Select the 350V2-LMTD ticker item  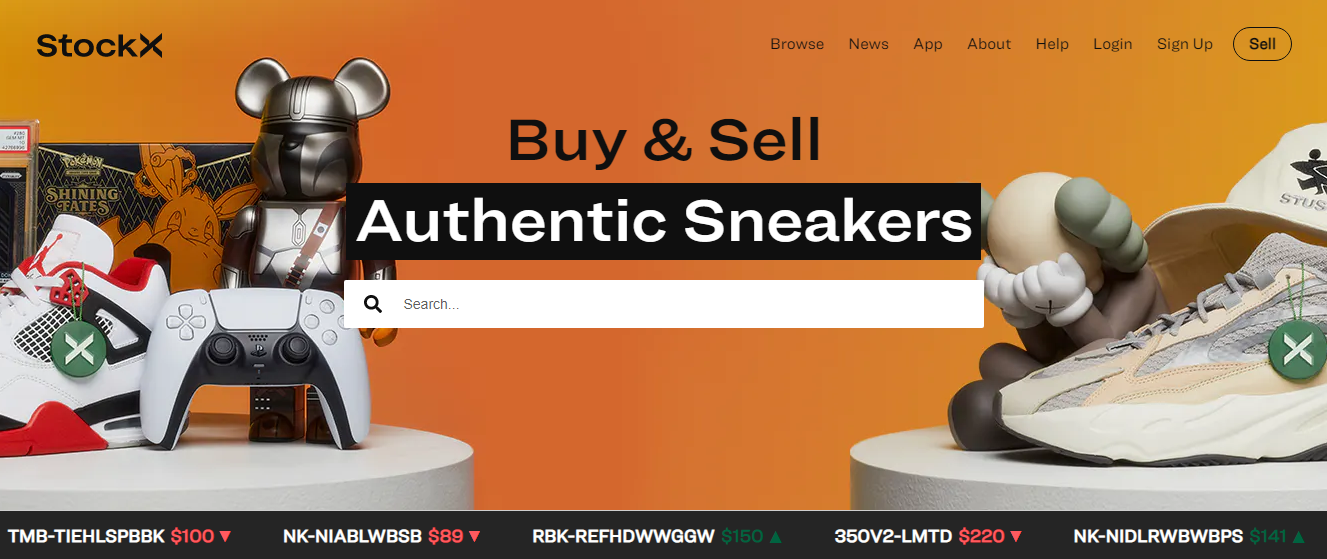928,537
